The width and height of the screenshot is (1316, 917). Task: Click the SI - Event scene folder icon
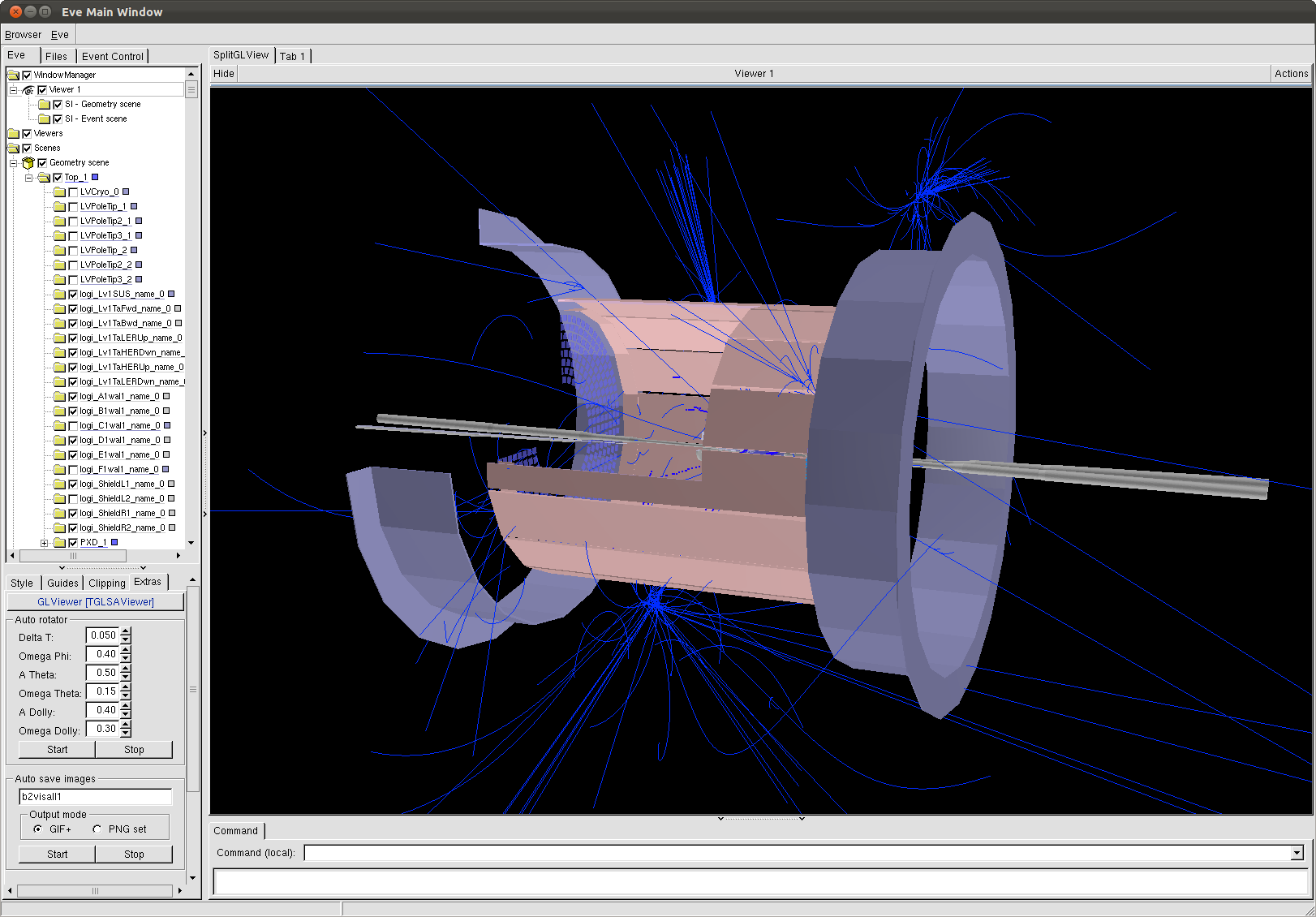coord(44,119)
